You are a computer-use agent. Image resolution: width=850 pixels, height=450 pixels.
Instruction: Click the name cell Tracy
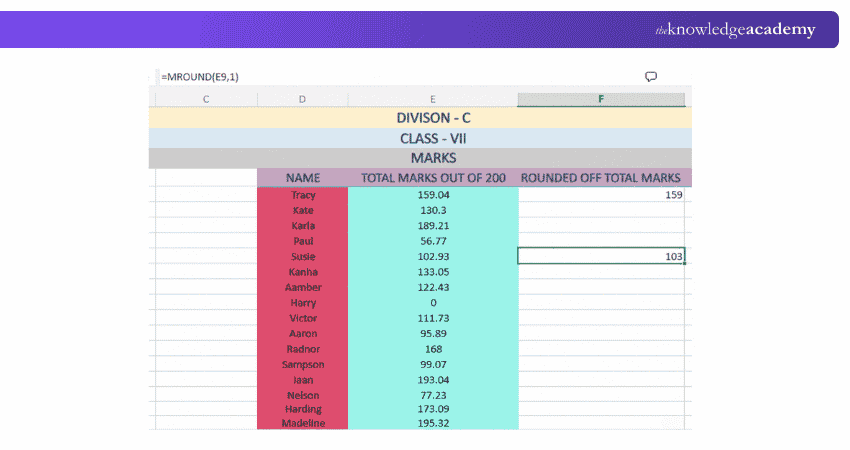302,195
